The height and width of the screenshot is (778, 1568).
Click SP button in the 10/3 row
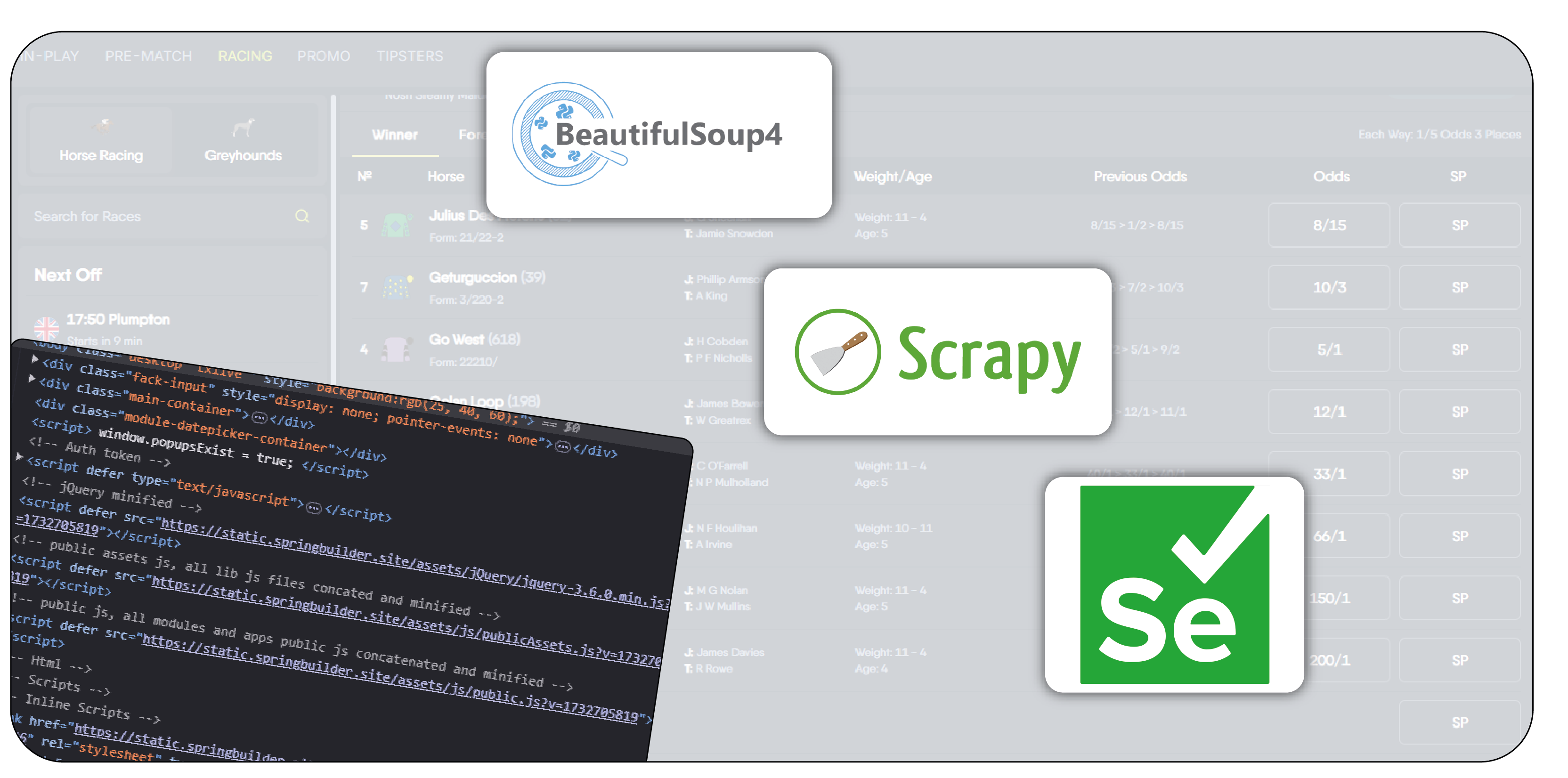coord(1460,287)
